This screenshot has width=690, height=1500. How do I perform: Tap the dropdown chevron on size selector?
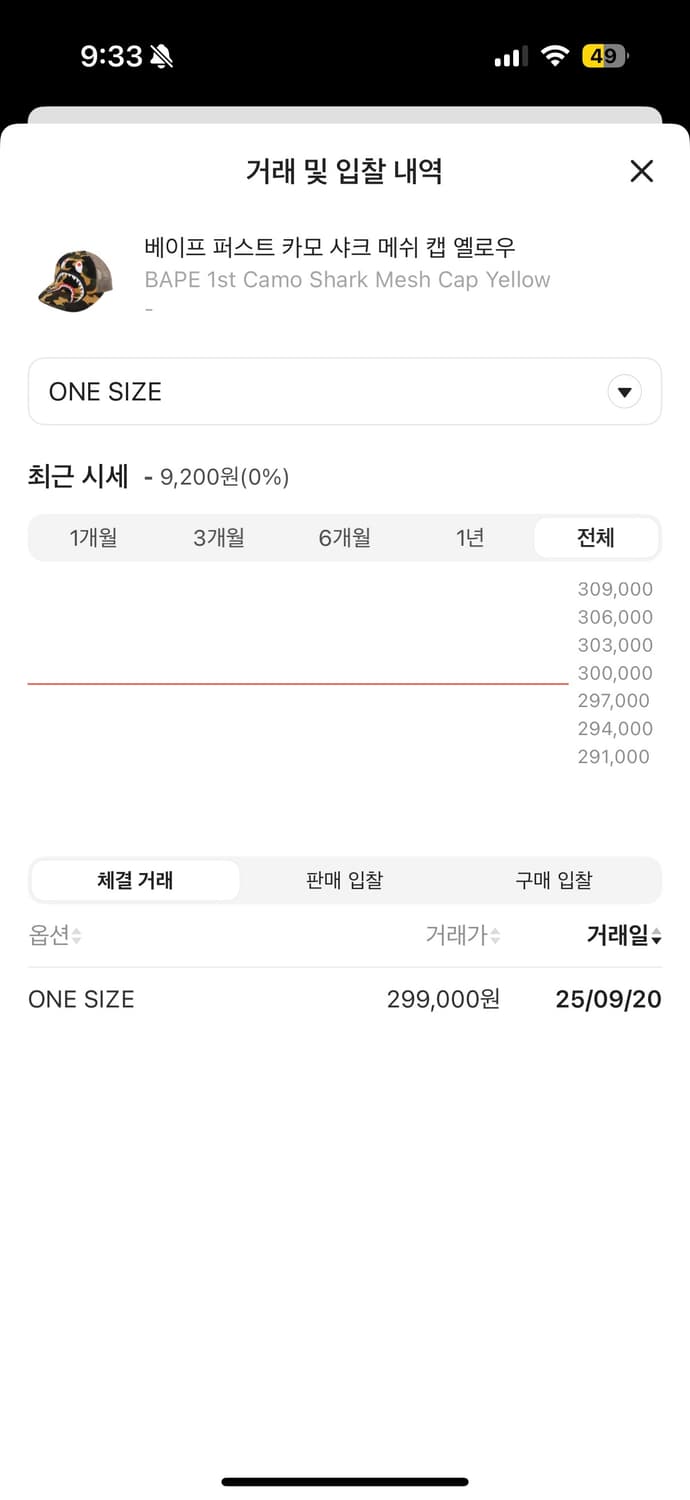click(x=624, y=391)
